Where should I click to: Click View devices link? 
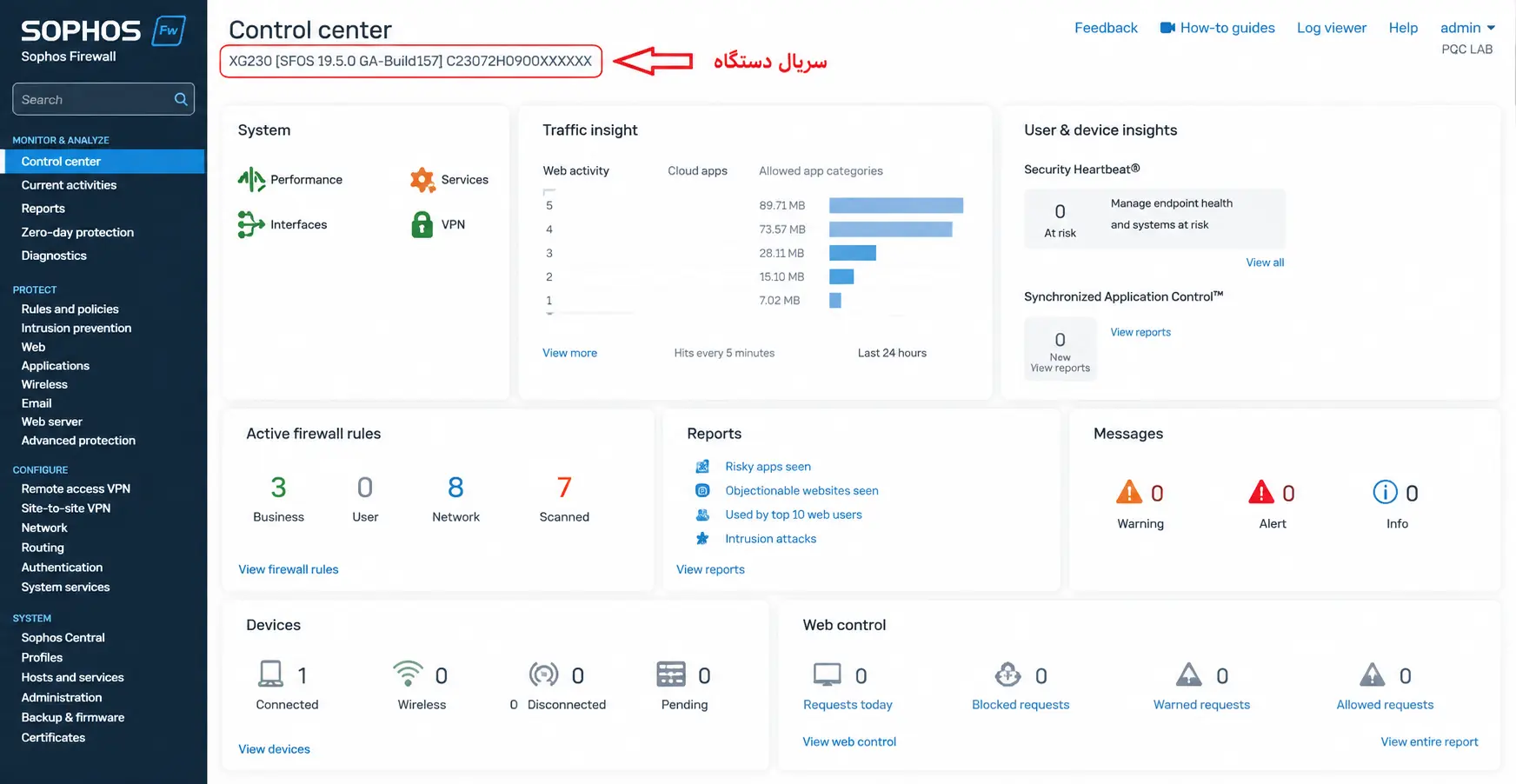coord(274,749)
